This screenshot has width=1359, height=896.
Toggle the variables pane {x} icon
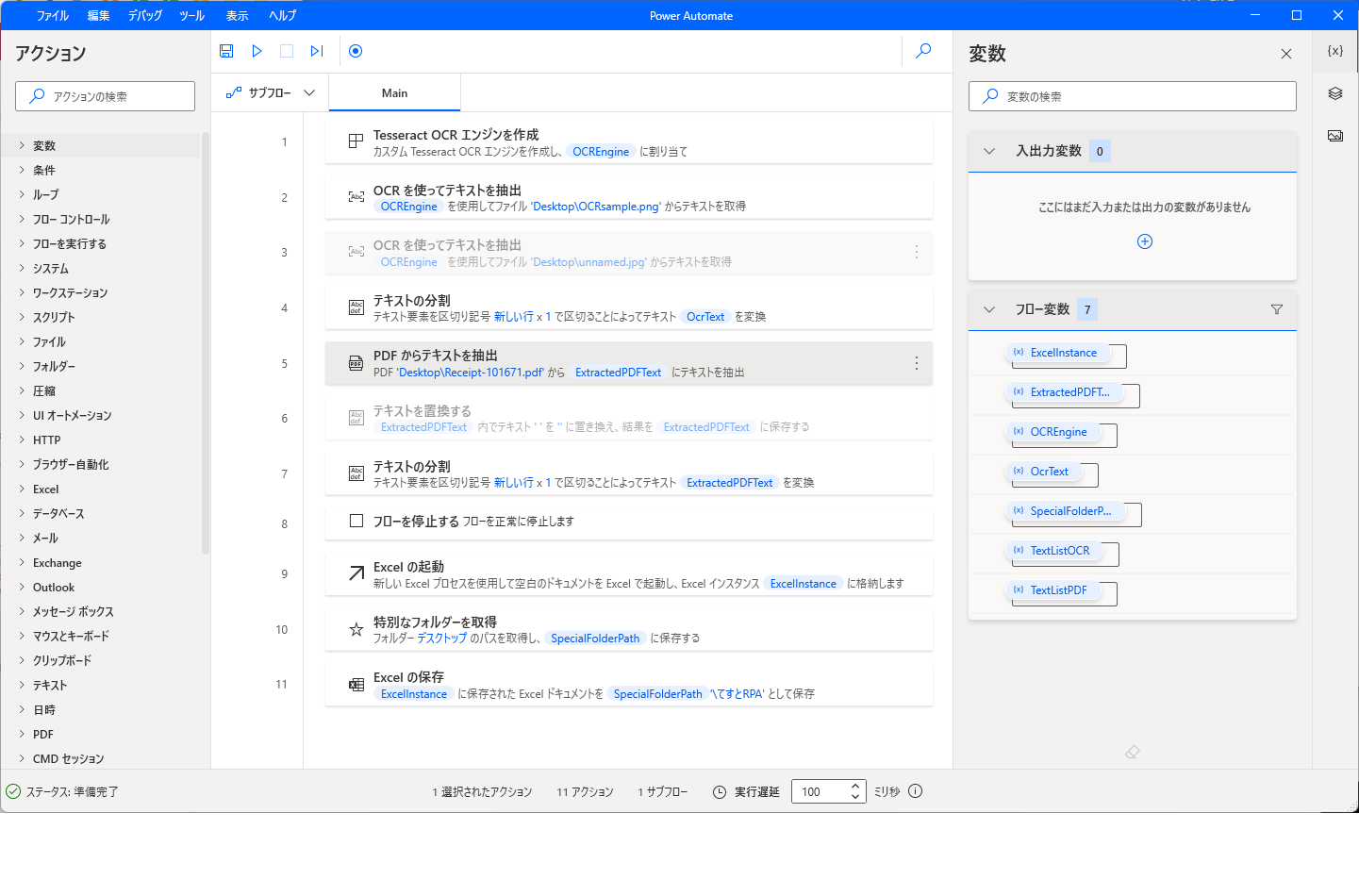tap(1335, 51)
